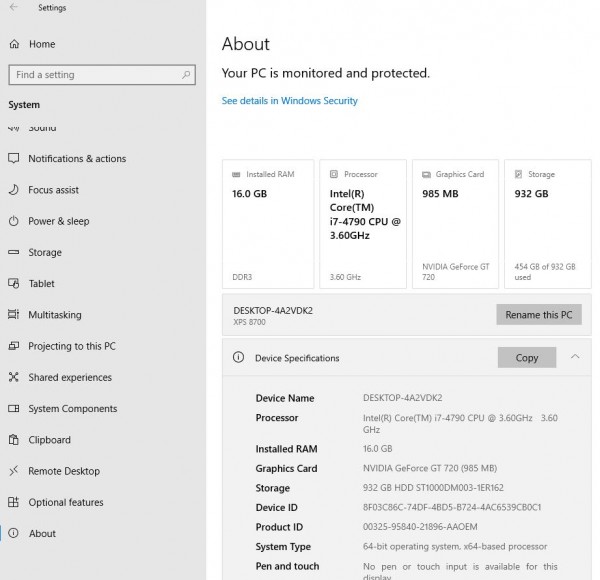Click the Remote Desktop icon
The image size is (600, 580).
[14, 471]
